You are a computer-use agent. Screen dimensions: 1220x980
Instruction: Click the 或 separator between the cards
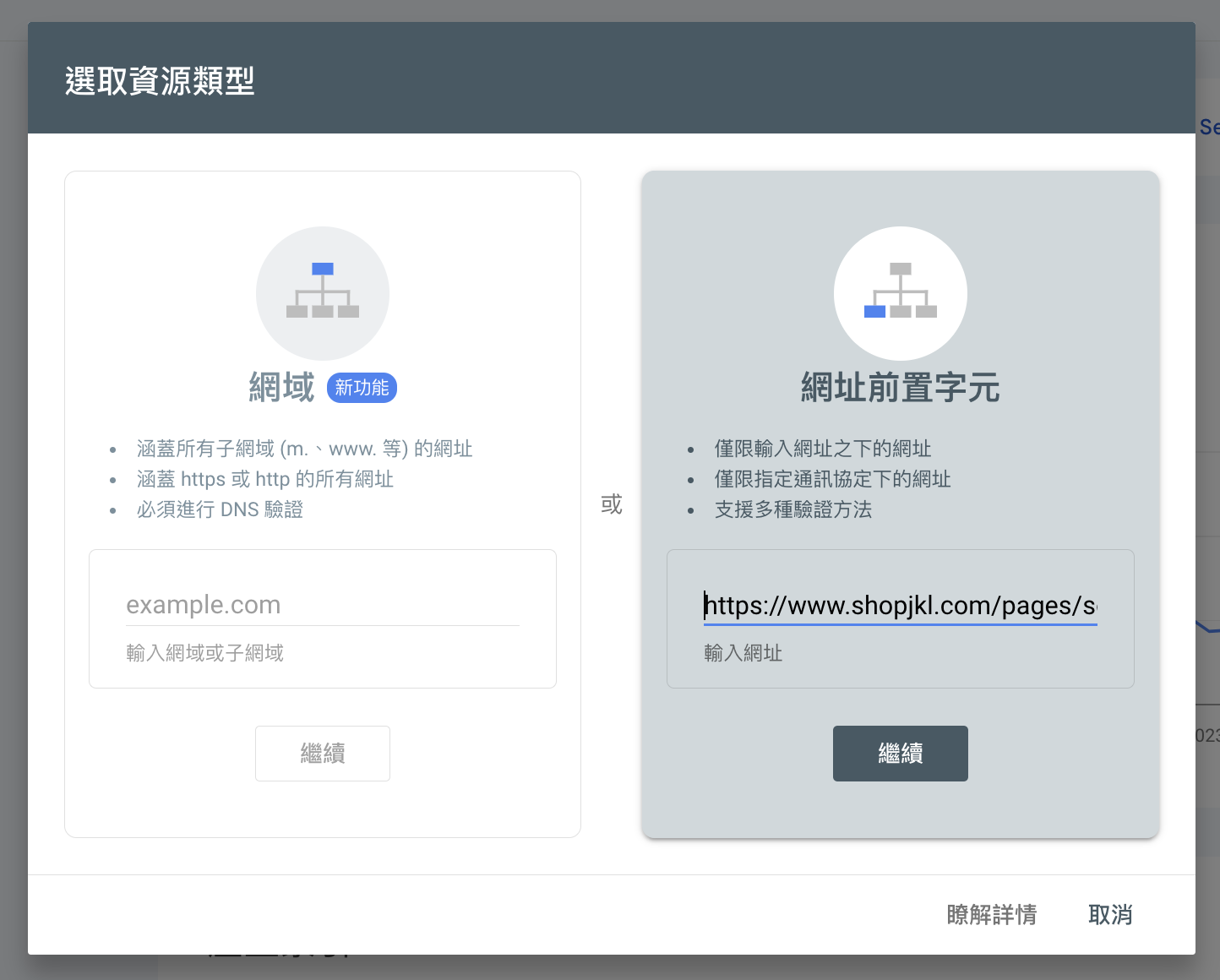tap(611, 504)
